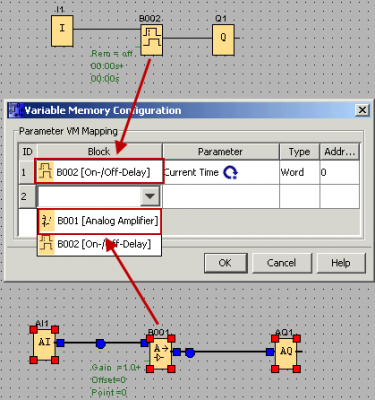Click the Variable Memory Configuration title icon
Image resolution: width=375 pixels, height=400 pixels.
tap(16, 110)
